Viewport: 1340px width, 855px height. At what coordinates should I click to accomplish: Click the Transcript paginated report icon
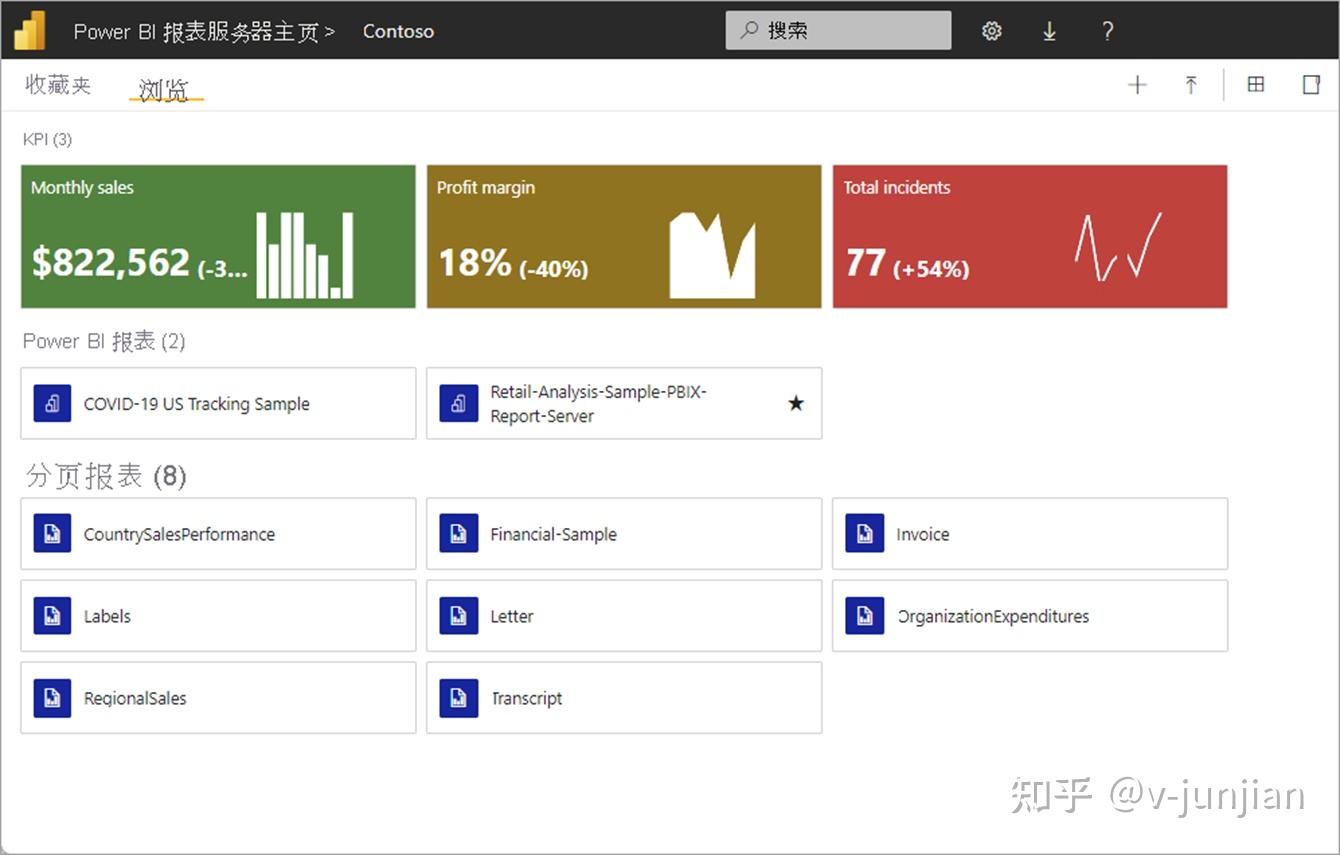coord(458,697)
